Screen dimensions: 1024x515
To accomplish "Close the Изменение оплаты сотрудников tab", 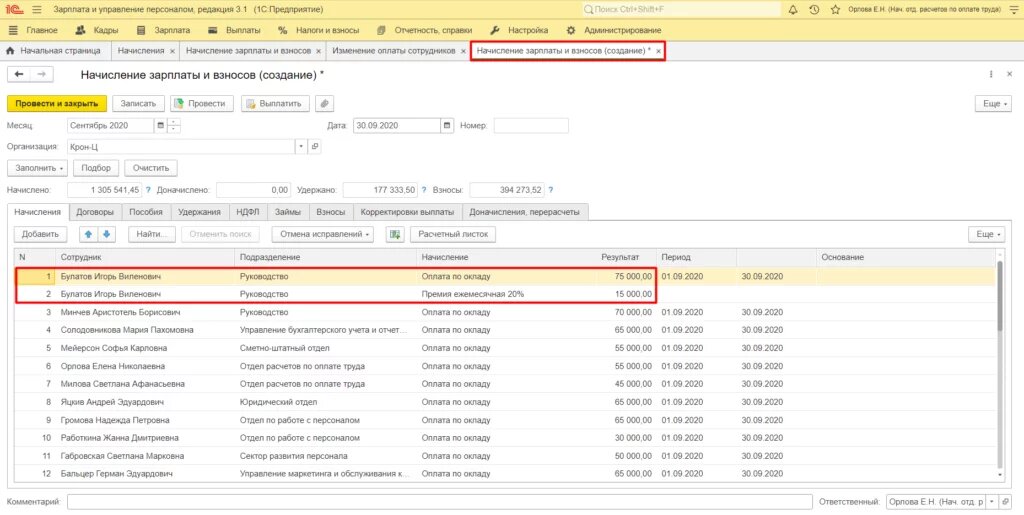I will coord(463,51).
